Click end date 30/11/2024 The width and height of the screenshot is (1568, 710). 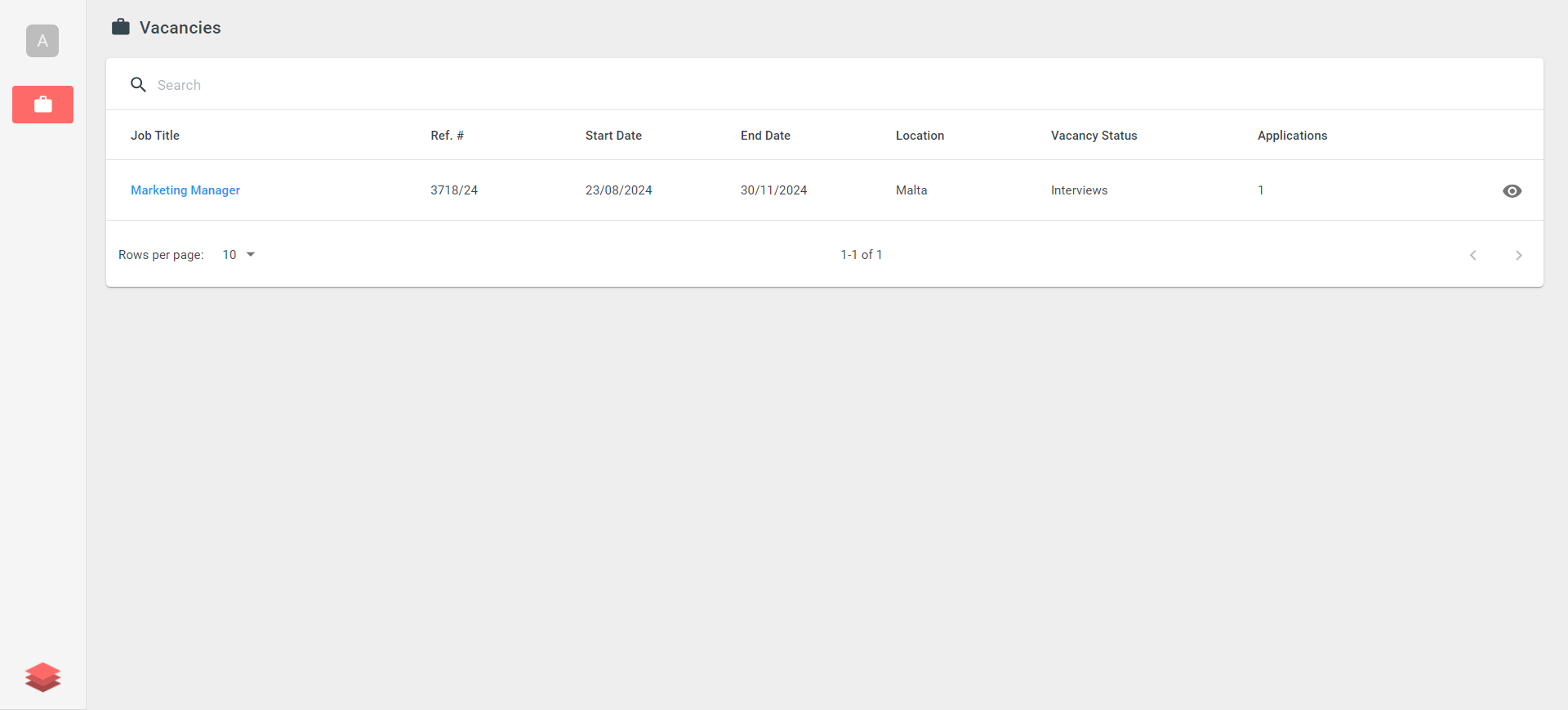pos(773,190)
